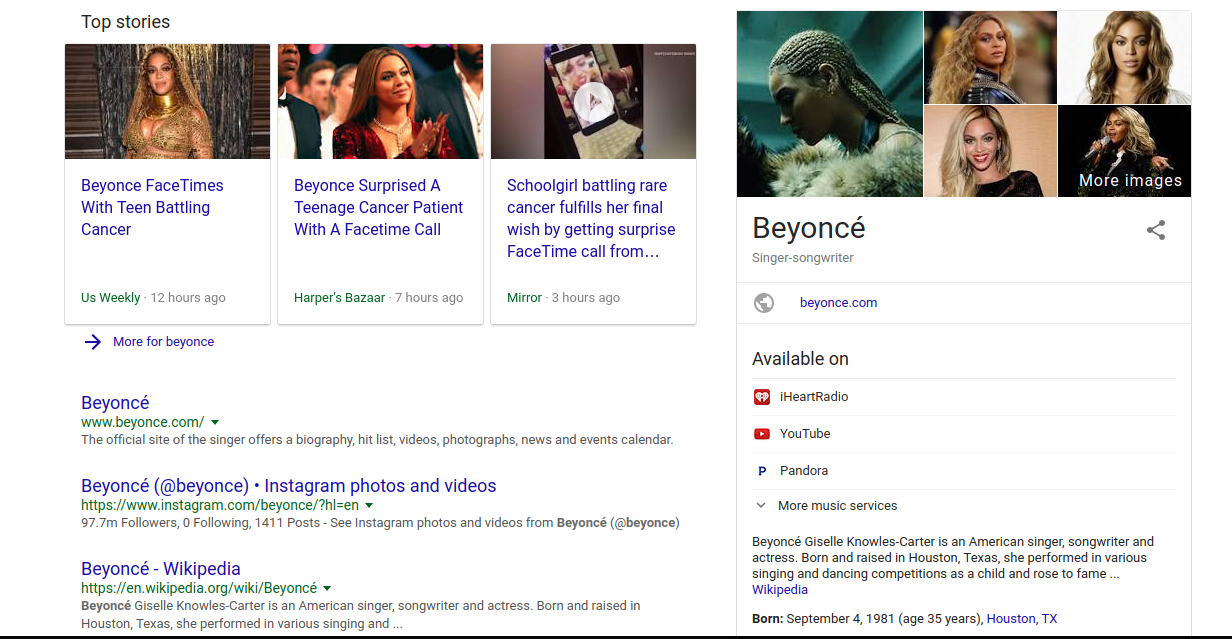Click More images thumbnail
The image size is (1232, 639).
(1124, 151)
